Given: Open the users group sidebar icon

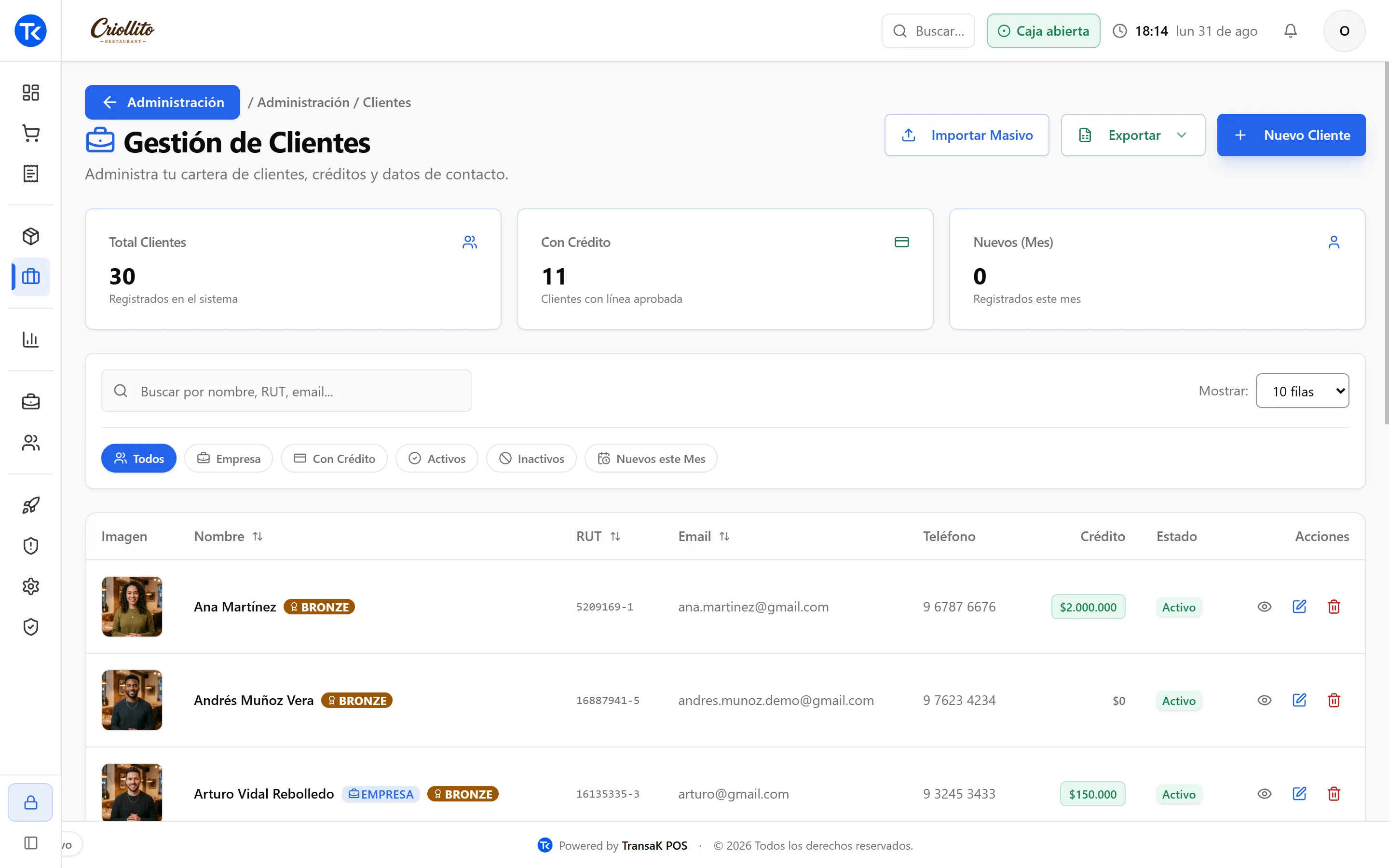Looking at the screenshot, I should 30,443.
